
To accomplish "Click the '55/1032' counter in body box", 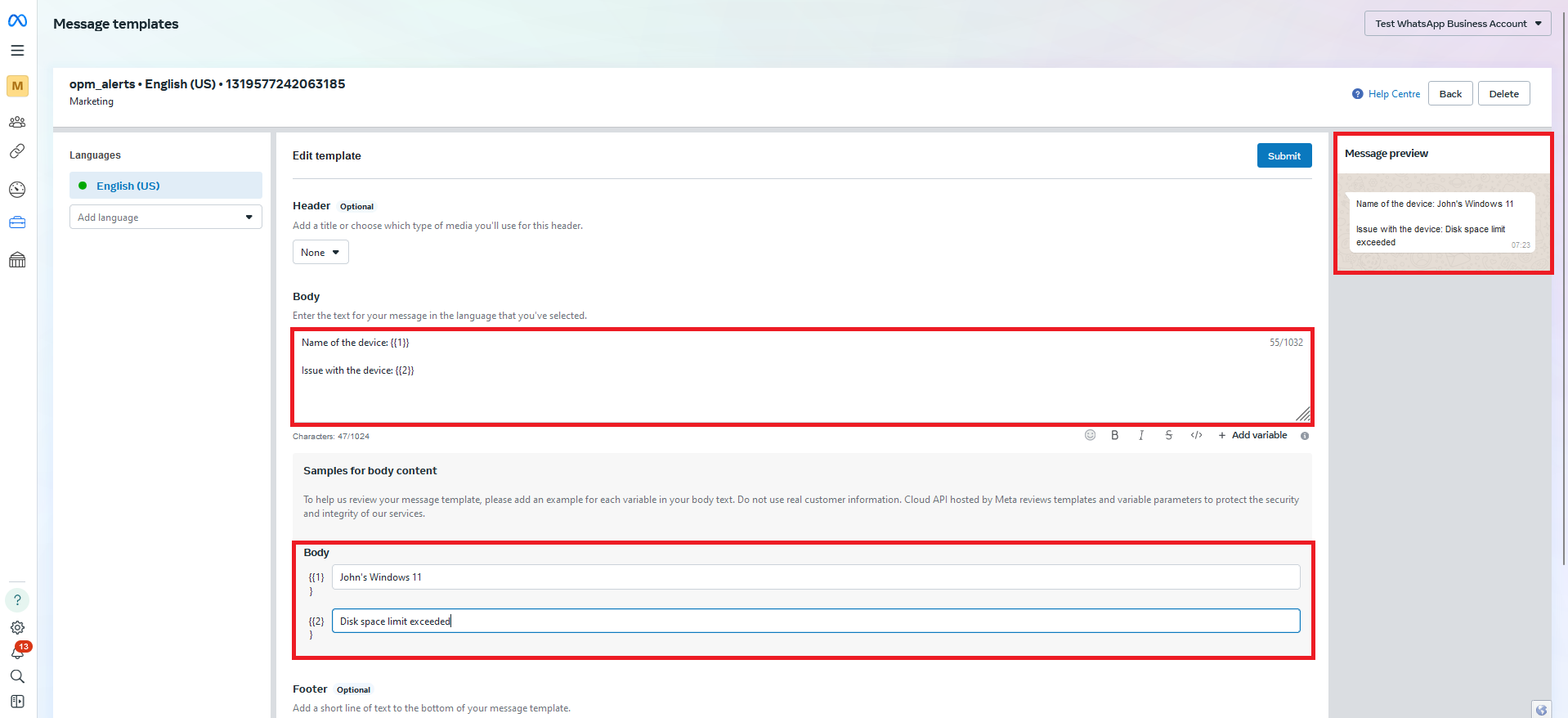I will pyautogui.click(x=1286, y=343).
